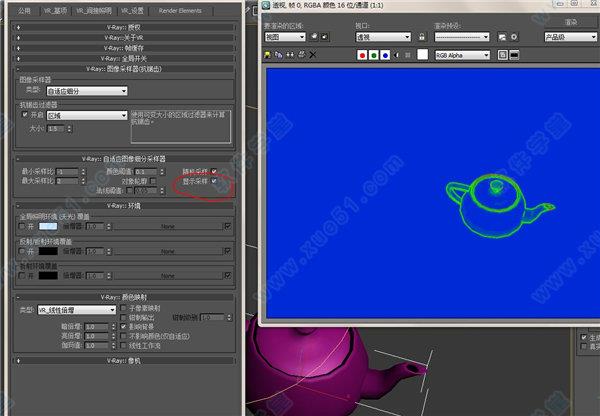The width and height of the screenshot is (600, 416).
Task: Clear the rendered frame with the X icon
Action: pyautogui.click(x=313, y=55)
